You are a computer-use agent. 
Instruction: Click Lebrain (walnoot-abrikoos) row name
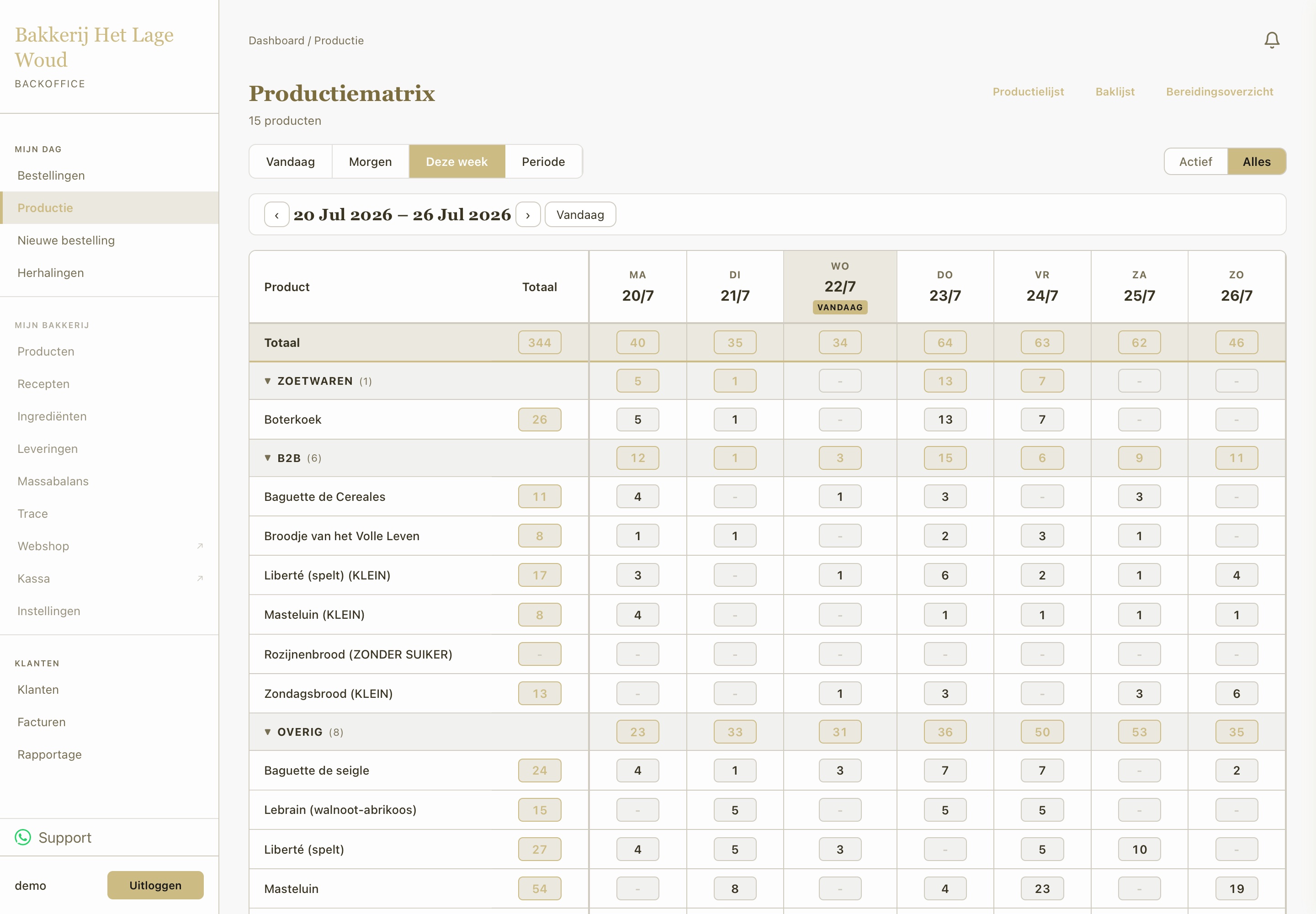click(340, 810)
